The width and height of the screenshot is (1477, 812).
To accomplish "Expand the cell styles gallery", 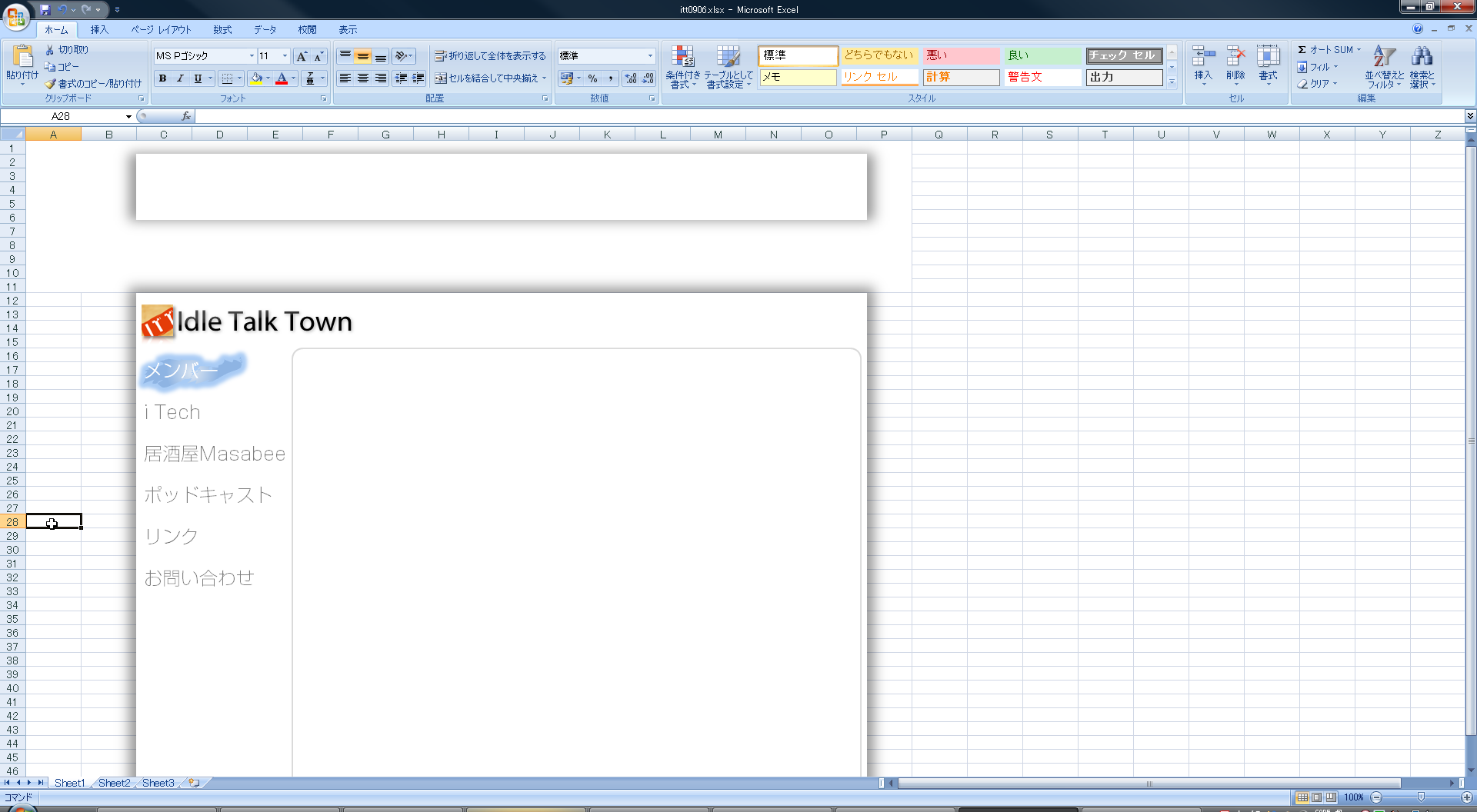I will [x=1172, y=82].
